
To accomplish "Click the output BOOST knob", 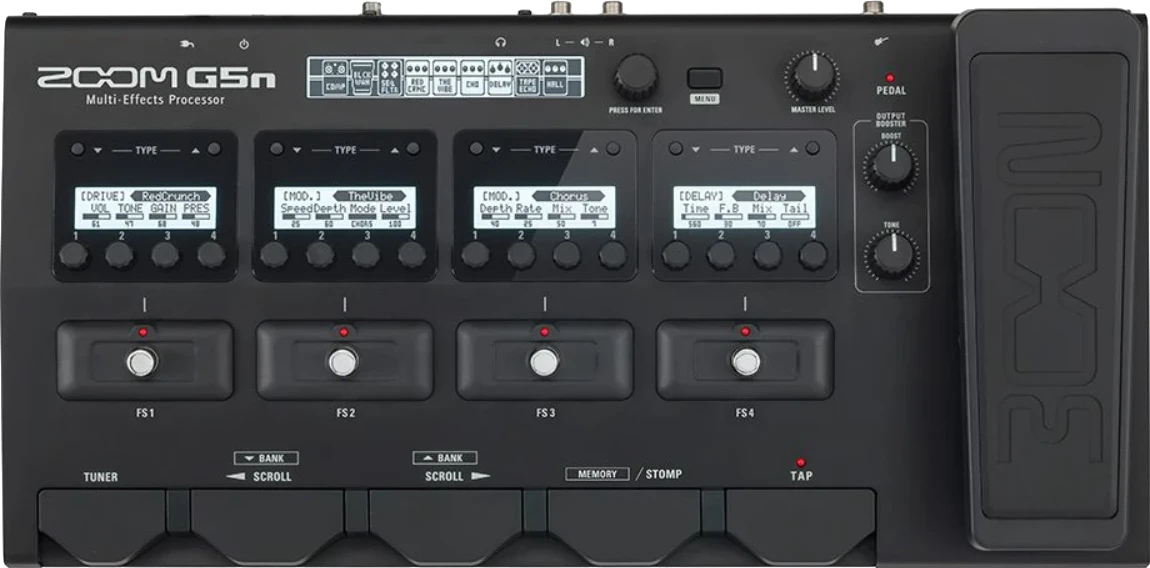I will tap(889, 166).
